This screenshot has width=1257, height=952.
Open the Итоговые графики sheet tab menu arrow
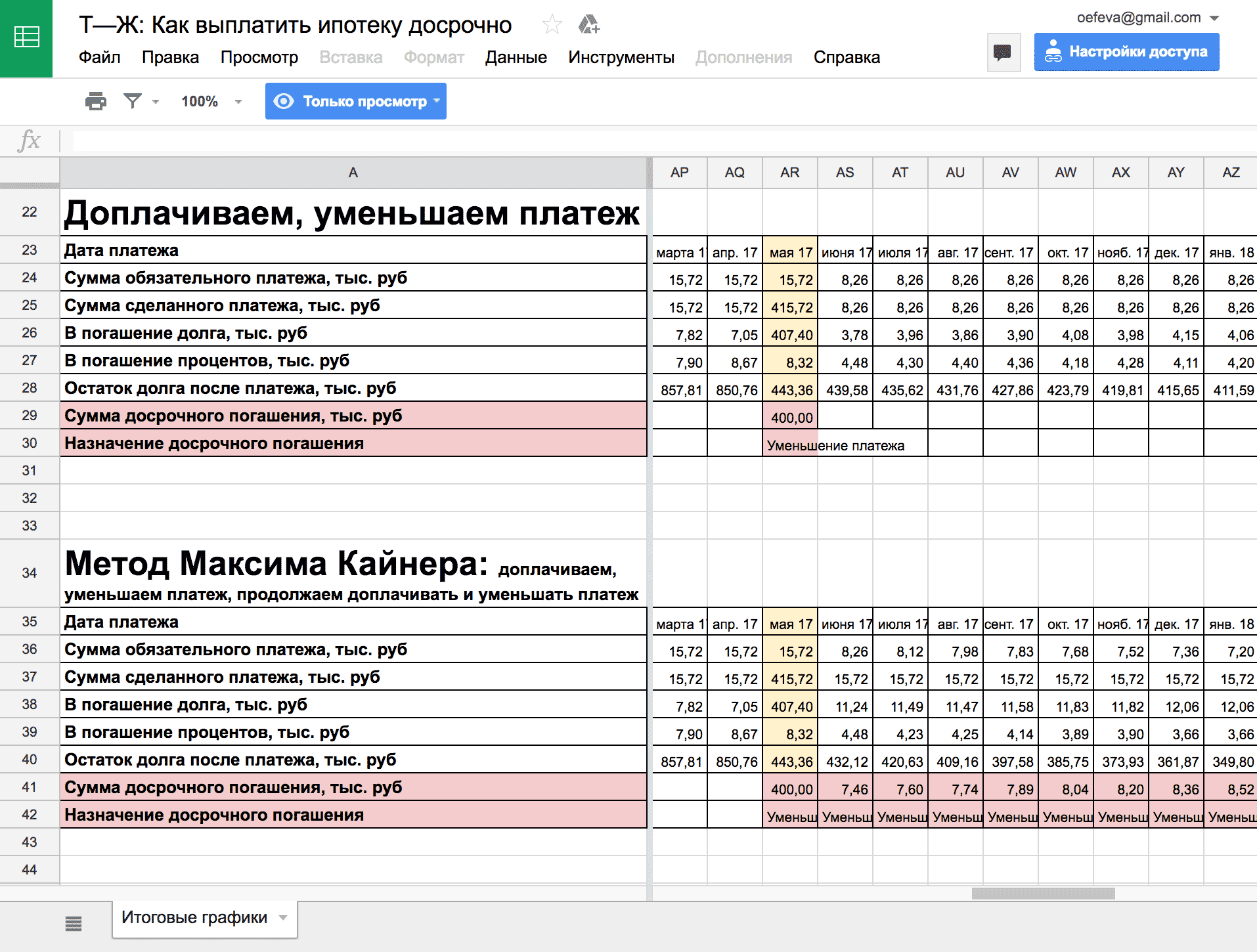point(283,918)
